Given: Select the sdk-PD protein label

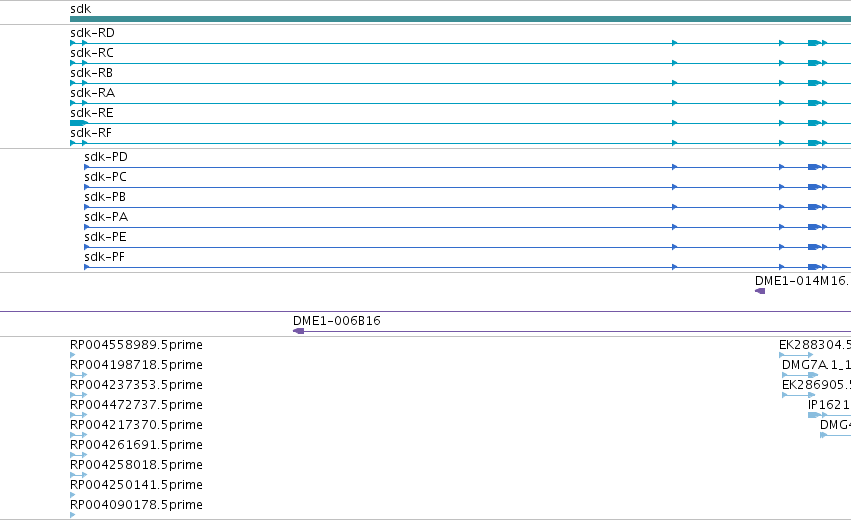Looking at the screenshot, I should 106,157.
